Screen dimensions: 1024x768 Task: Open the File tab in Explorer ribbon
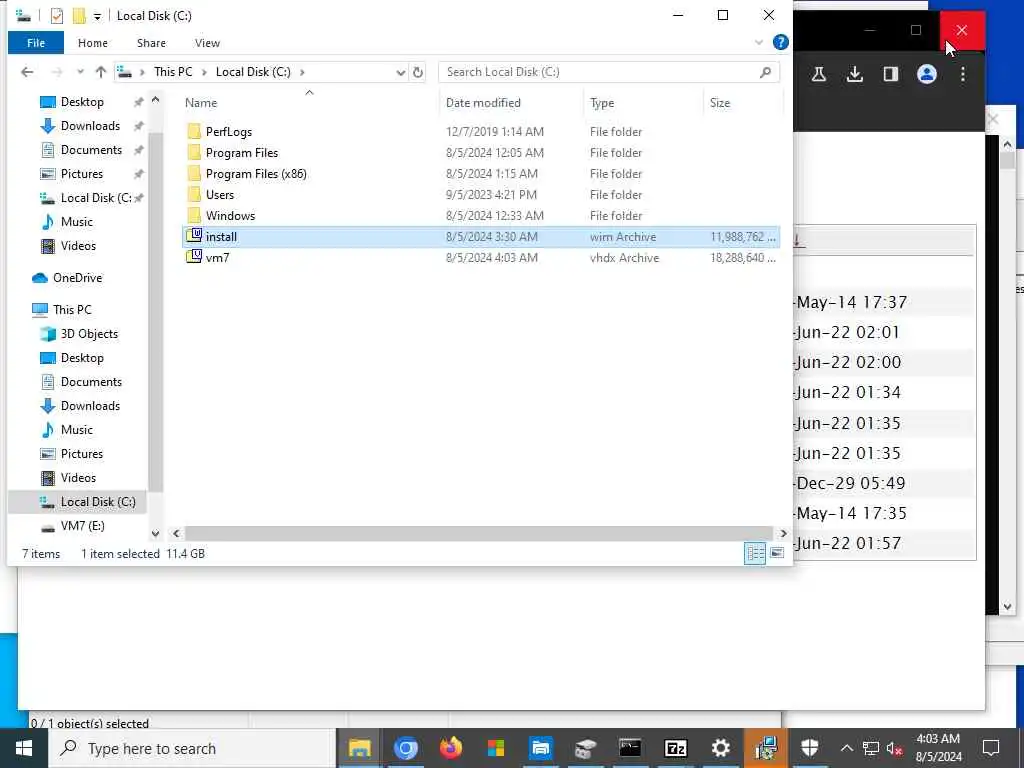point(36,43)
